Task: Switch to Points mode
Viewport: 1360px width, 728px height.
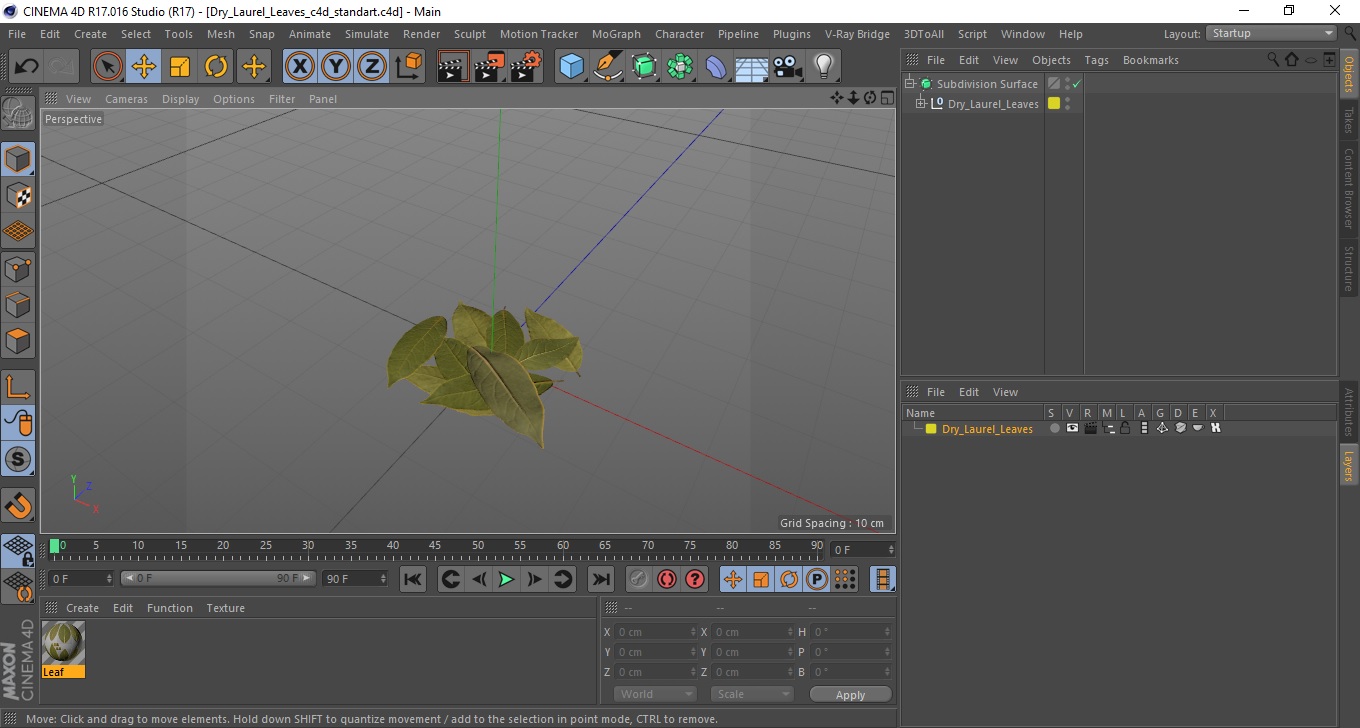Action: pos(18,268)
